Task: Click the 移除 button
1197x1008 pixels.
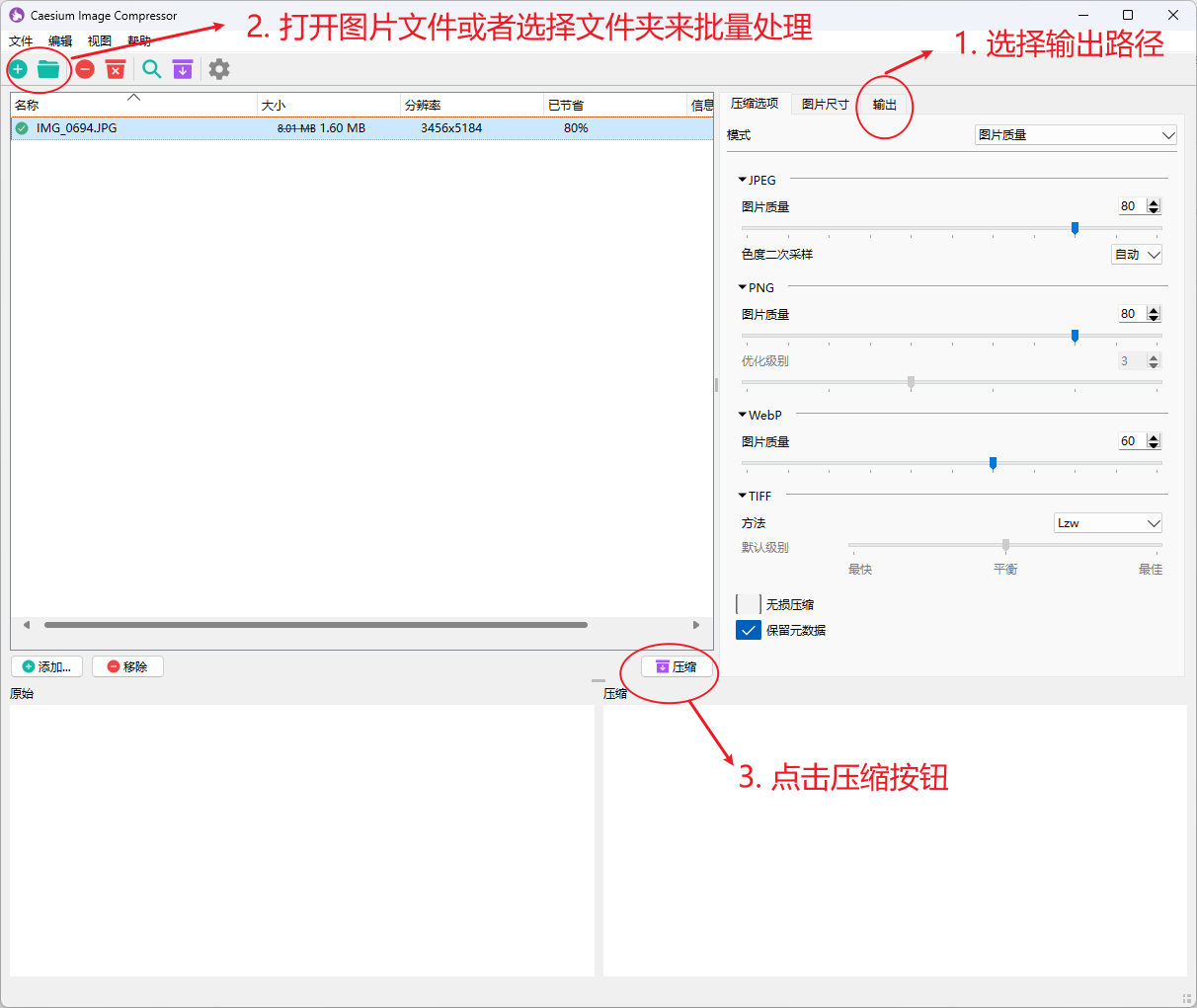Action: (x=127, y=667)
